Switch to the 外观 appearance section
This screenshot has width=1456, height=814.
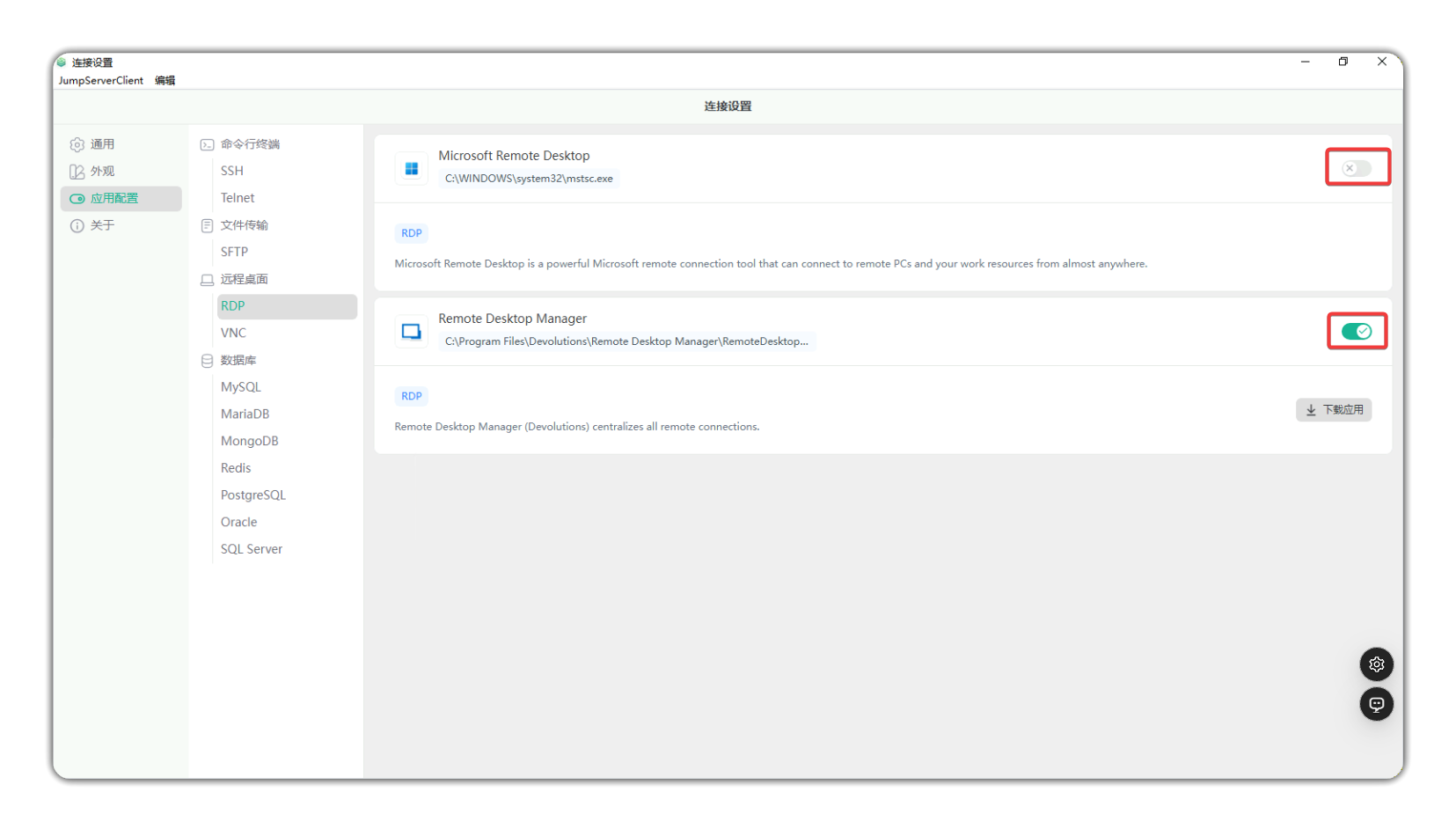pyautogui.click(x=102, y=172)
